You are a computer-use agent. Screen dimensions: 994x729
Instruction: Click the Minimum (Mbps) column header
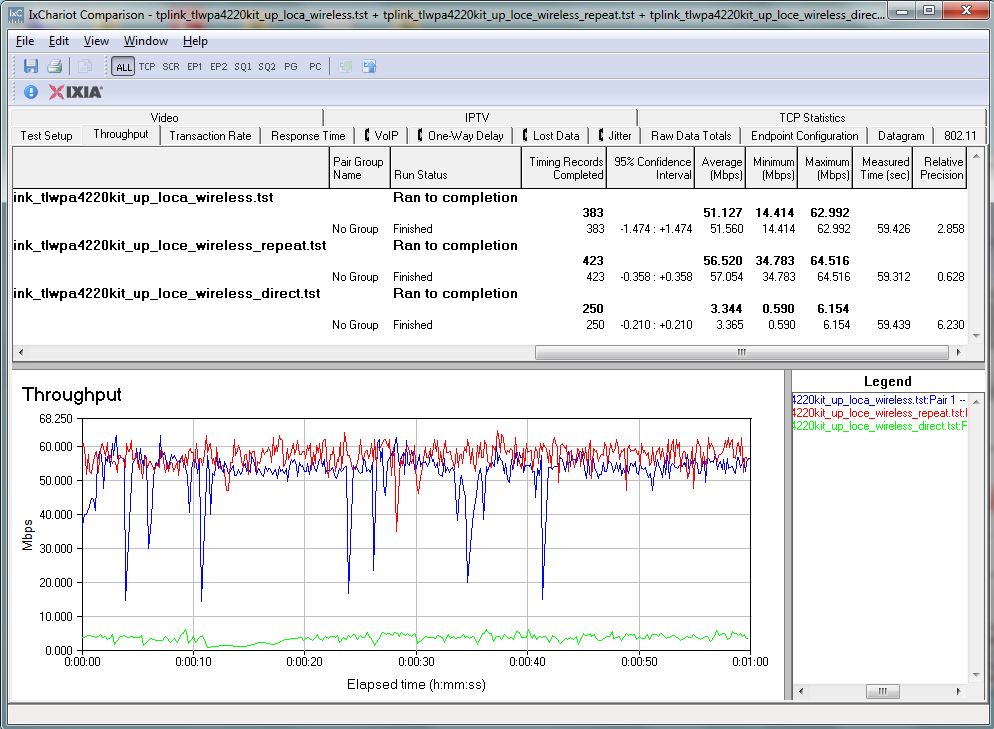[771, 168]
